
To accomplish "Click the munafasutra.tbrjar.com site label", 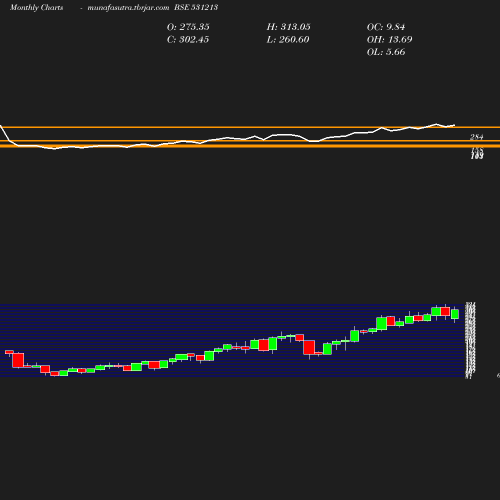I will click(x=128, y=8).
